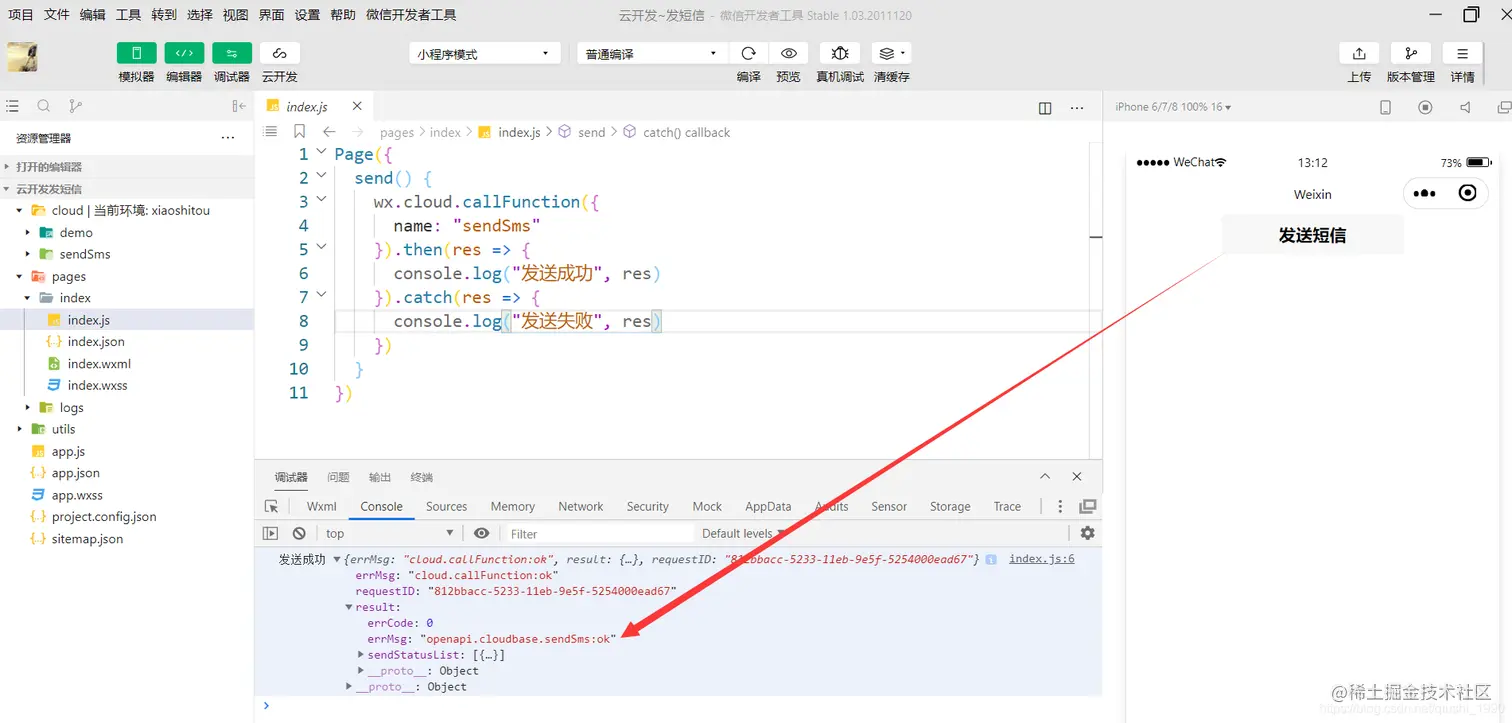Toggle console live expression eye icon
Screen dimensions: 1512x723
coord(482,533)
